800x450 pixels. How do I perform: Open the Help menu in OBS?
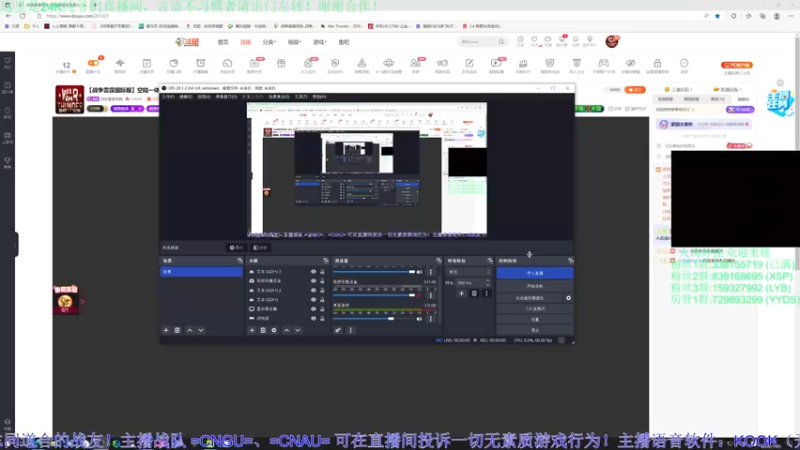319,96
